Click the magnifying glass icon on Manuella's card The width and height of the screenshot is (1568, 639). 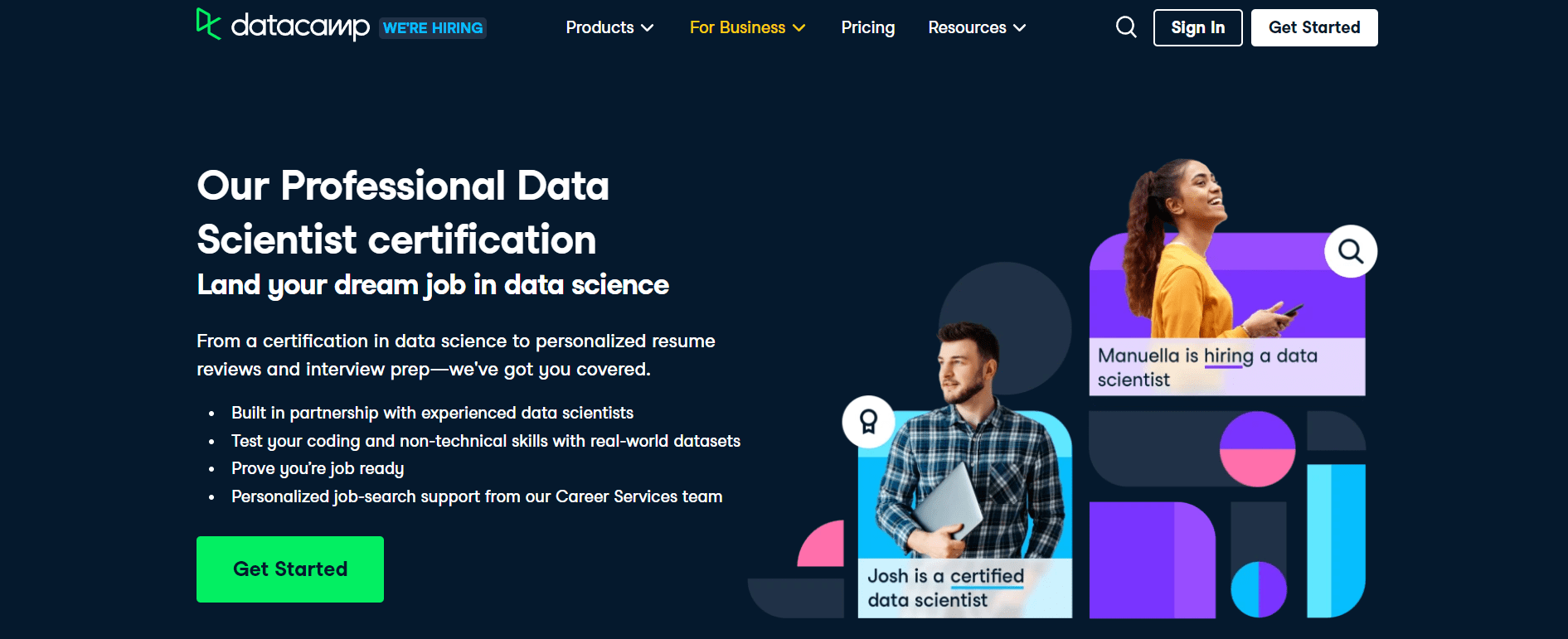(x=1350, y=251)
